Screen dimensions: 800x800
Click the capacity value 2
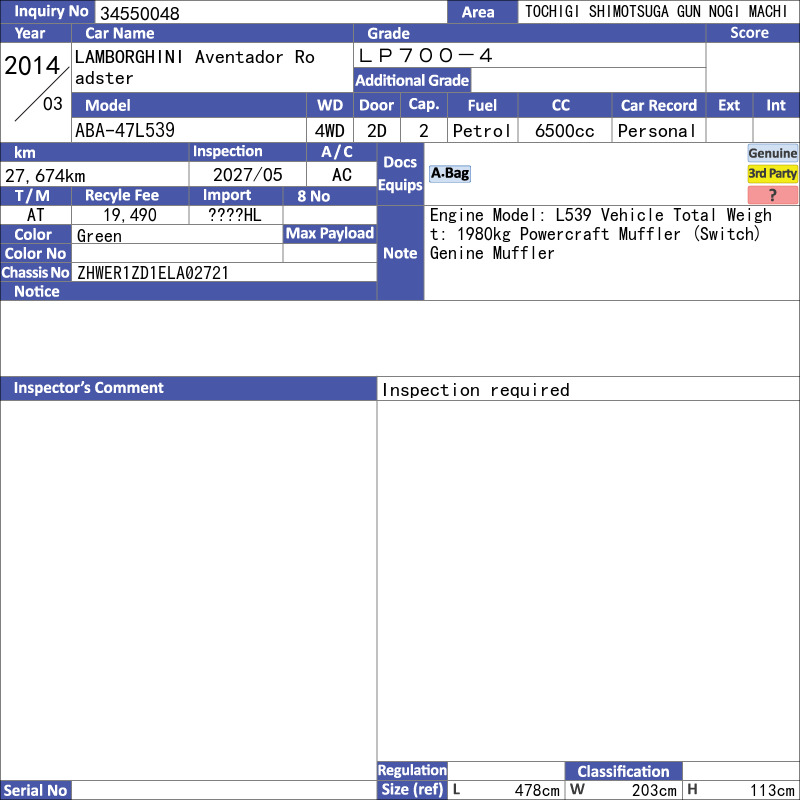point(423,131)
